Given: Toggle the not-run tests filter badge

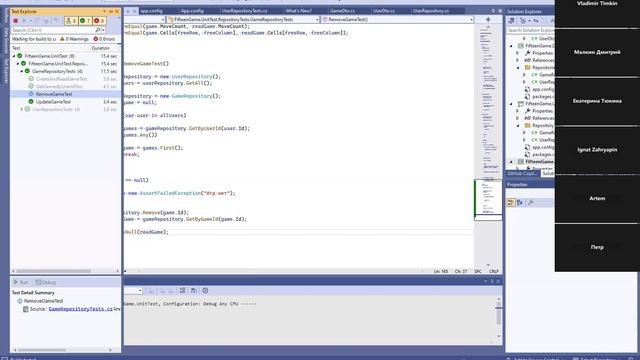Looking at the screenshot, I should coord(71,20).
